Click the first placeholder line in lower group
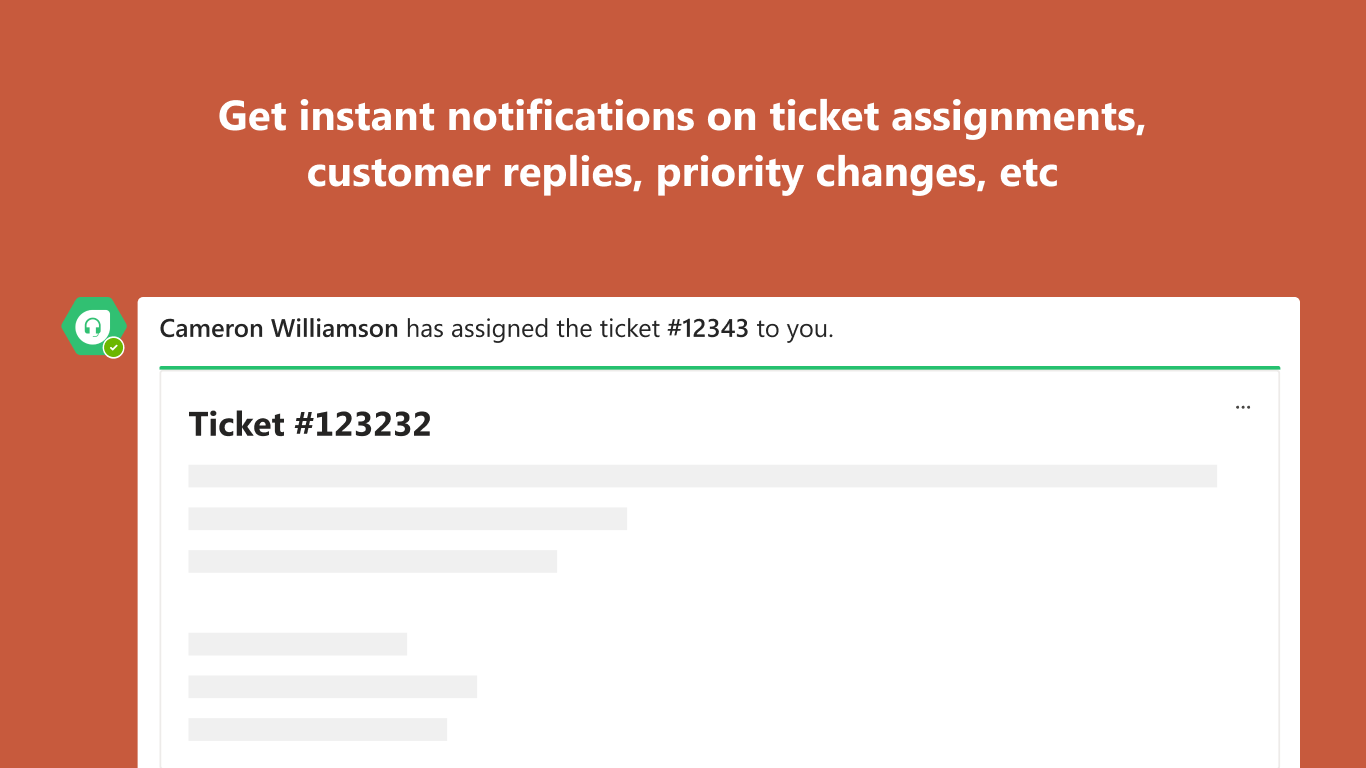The width and height of the screenshot is (1366, 768). pos(297,644)
